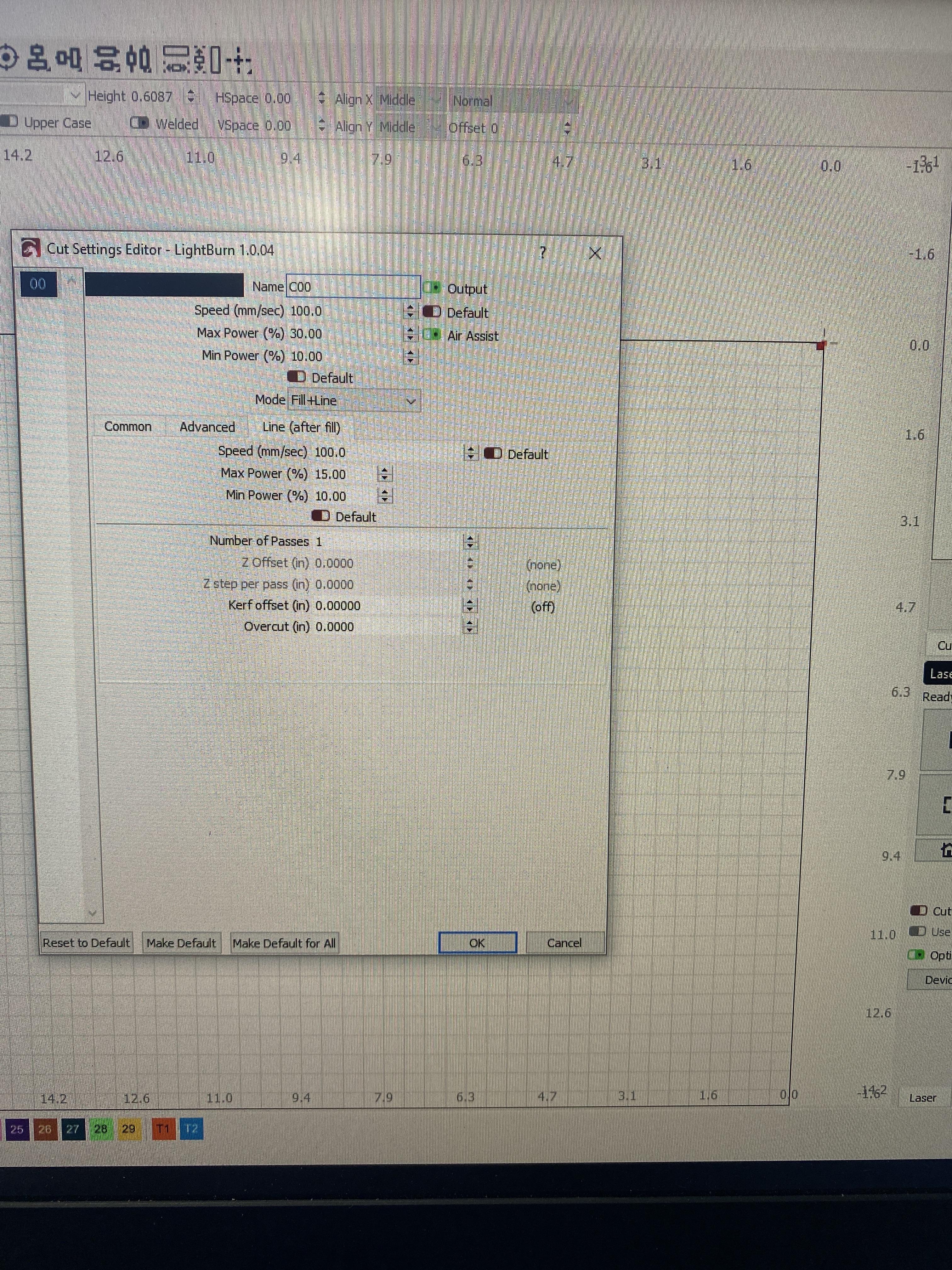Click the Name field containing C00
This screenshot has height=1270, width=952.
[x=353, y=287]
